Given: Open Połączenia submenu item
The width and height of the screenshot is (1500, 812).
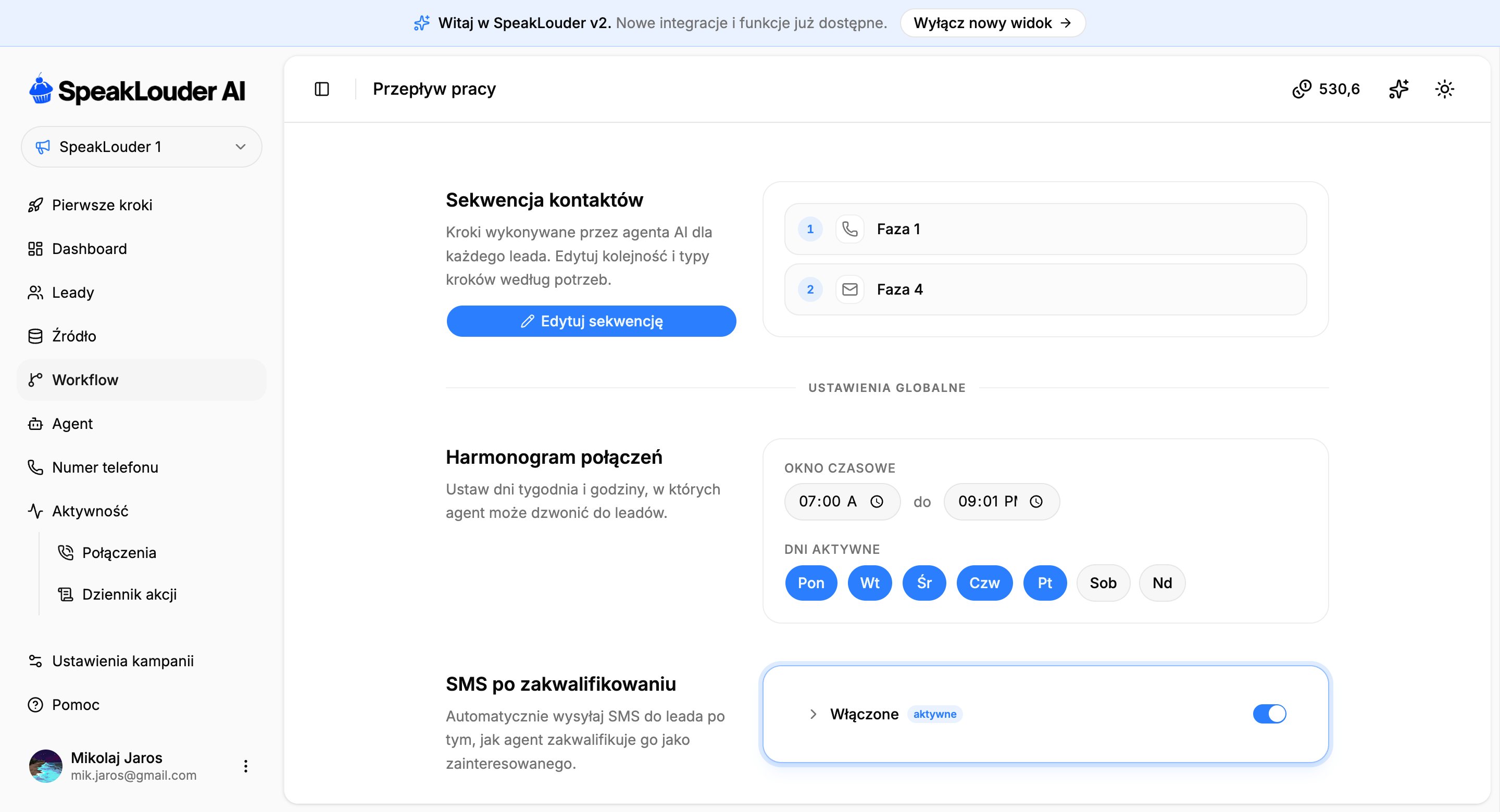Looking at the screenshot, I should (x=156, y=552).
